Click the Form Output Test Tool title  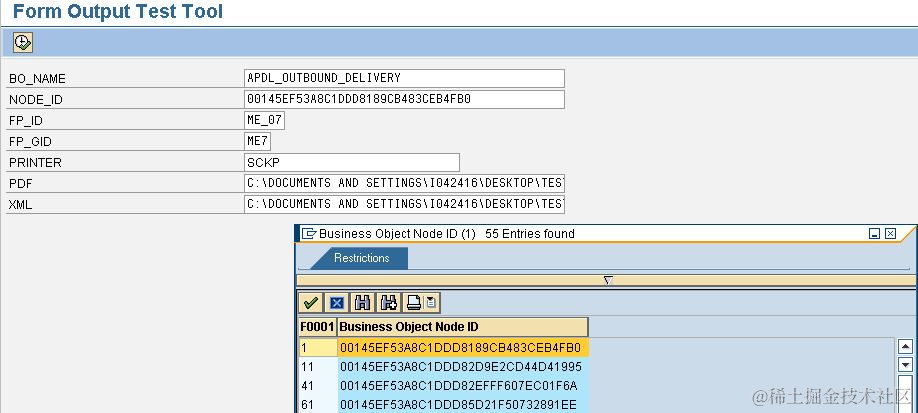tap(118, 11)
